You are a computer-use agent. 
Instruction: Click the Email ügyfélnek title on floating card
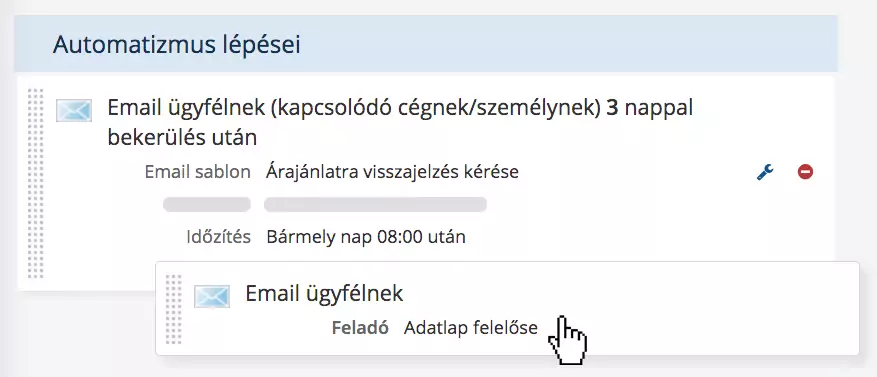(324, 293)
